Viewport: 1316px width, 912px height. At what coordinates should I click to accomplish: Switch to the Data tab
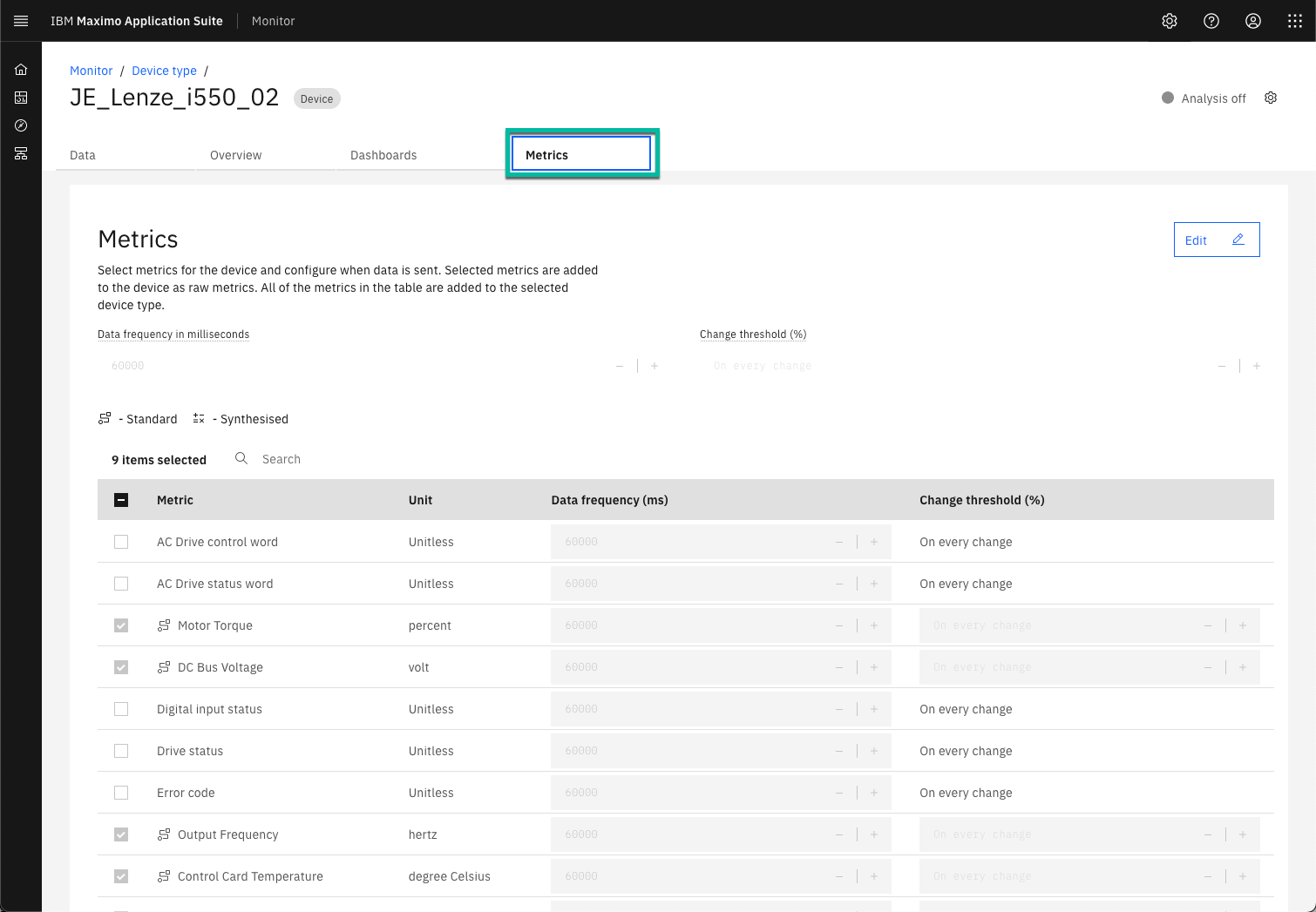coord(125,155)
